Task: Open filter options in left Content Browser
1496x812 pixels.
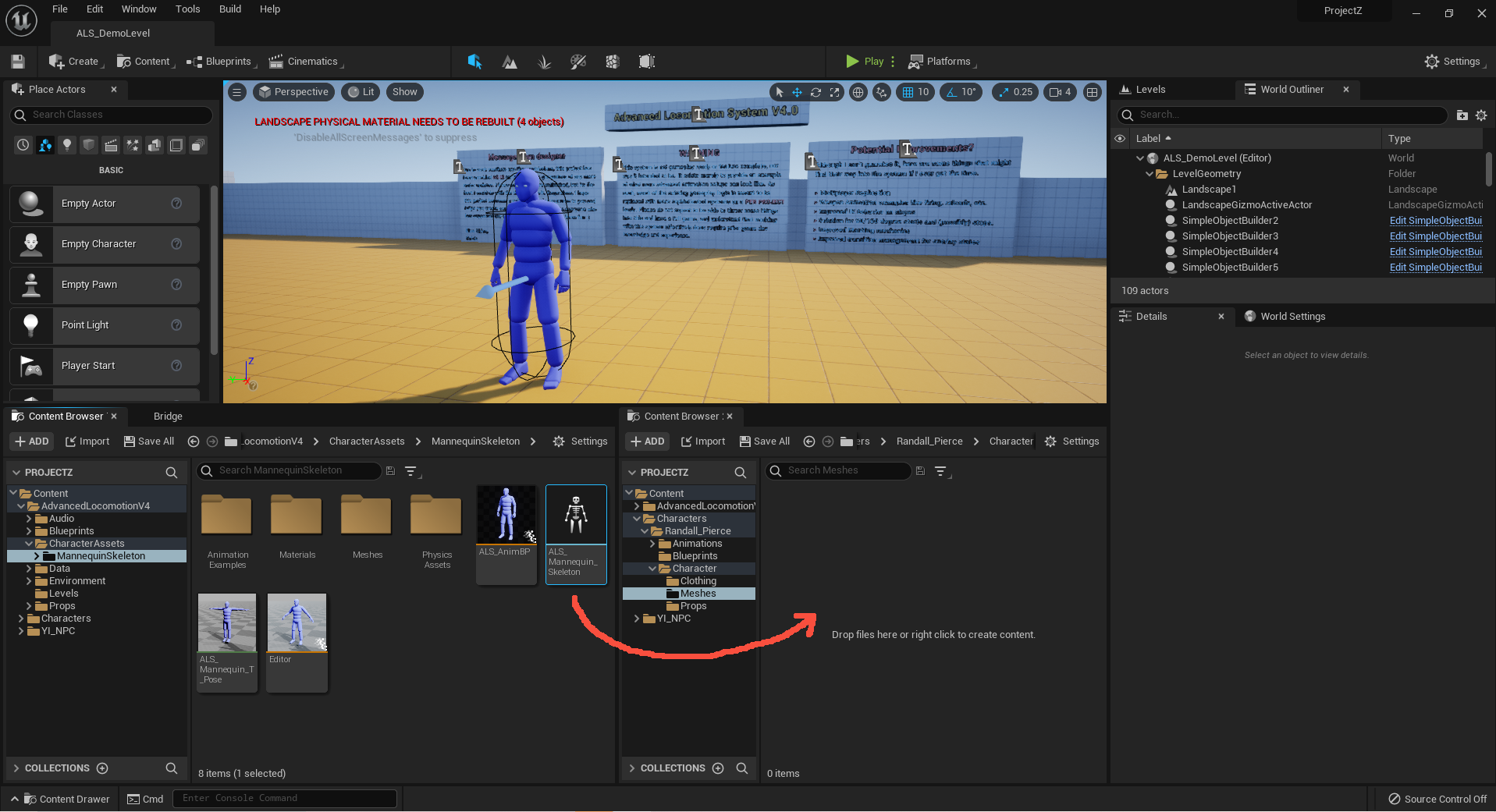Action: point(411,471)
